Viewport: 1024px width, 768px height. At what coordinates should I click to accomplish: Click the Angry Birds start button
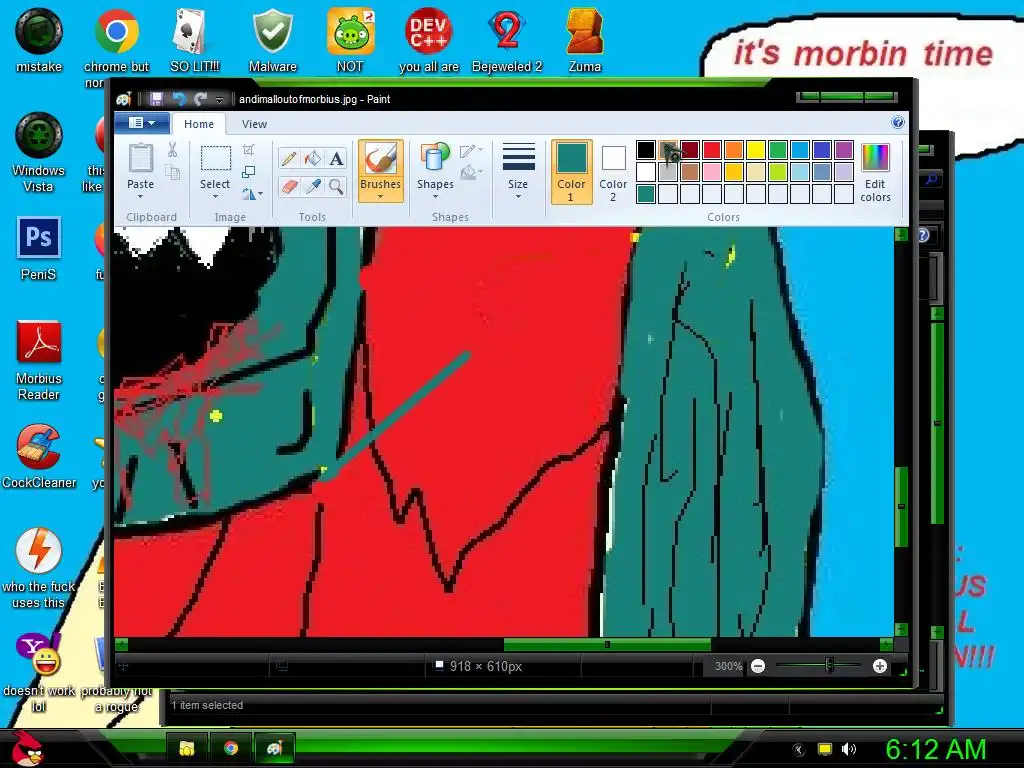27,748
